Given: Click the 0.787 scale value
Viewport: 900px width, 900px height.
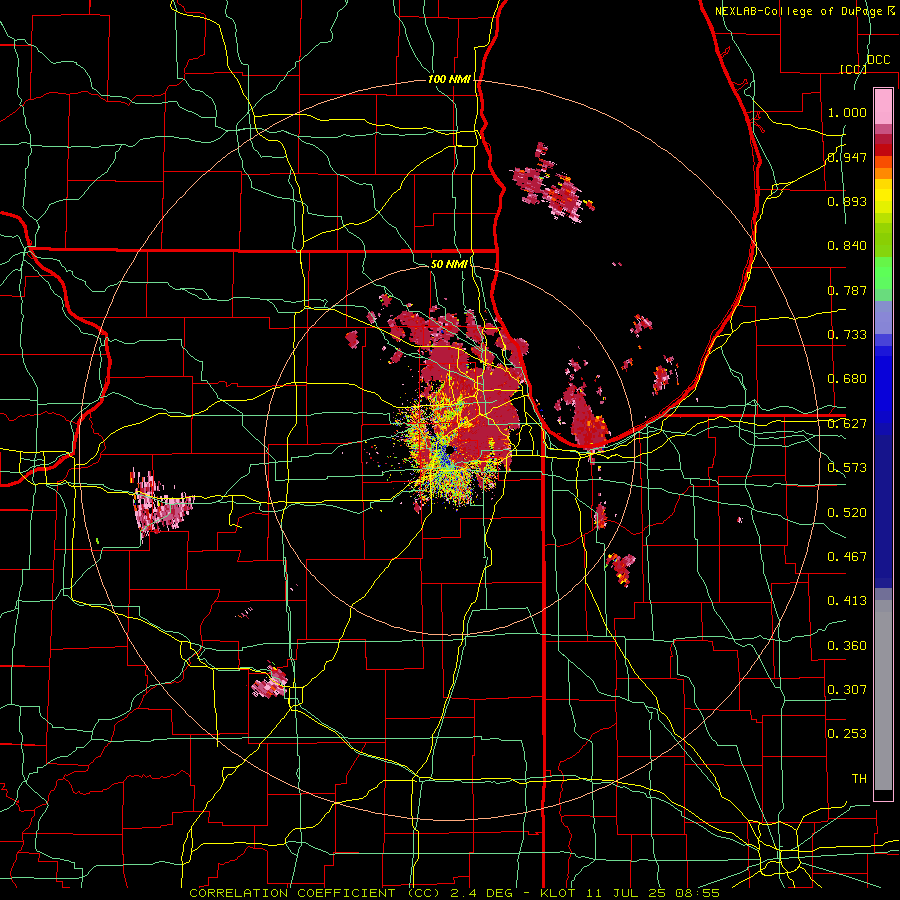Looking at the screenshot, I should coord(847,290).
